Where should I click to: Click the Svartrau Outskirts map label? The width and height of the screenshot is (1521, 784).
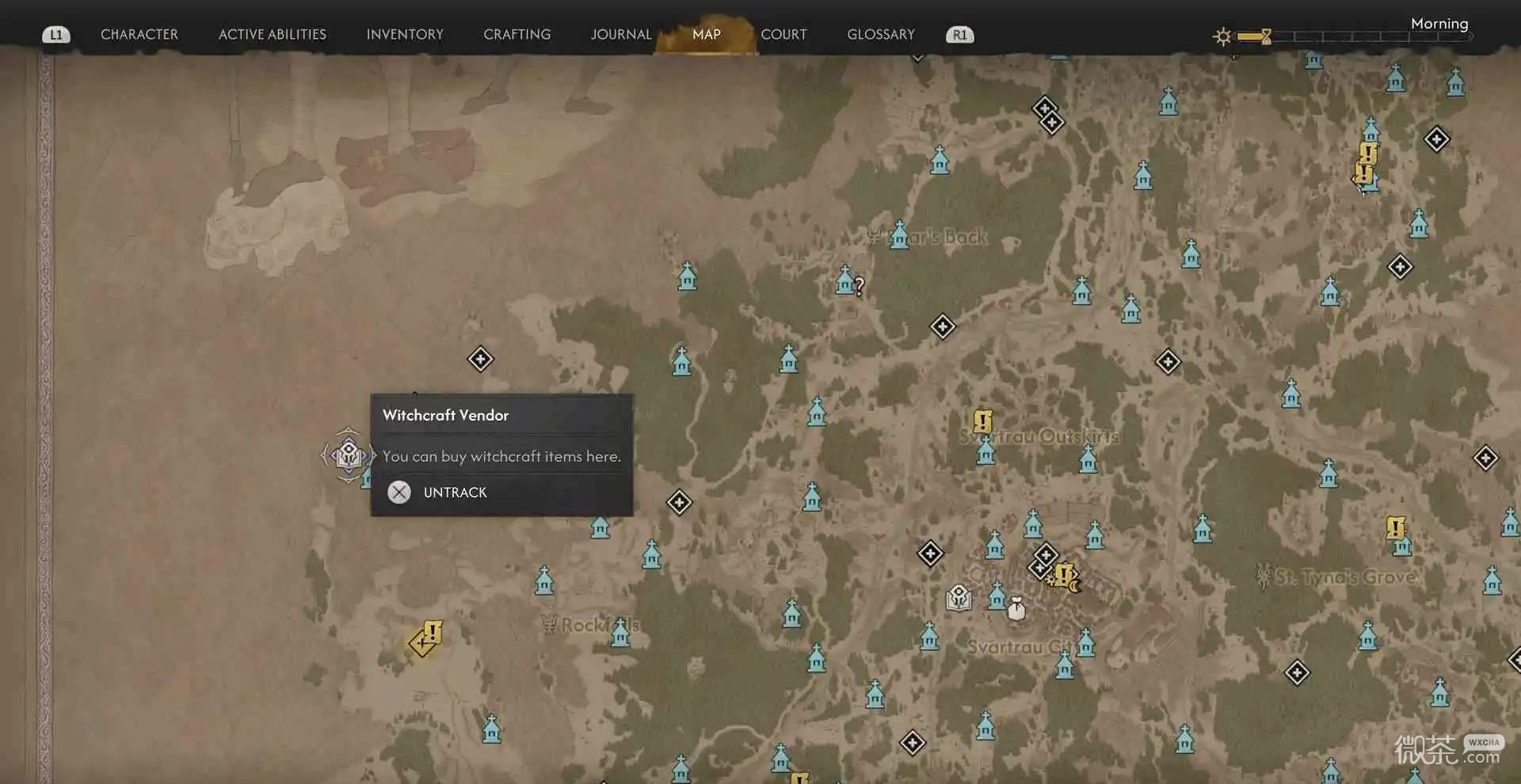[1039, 436]
